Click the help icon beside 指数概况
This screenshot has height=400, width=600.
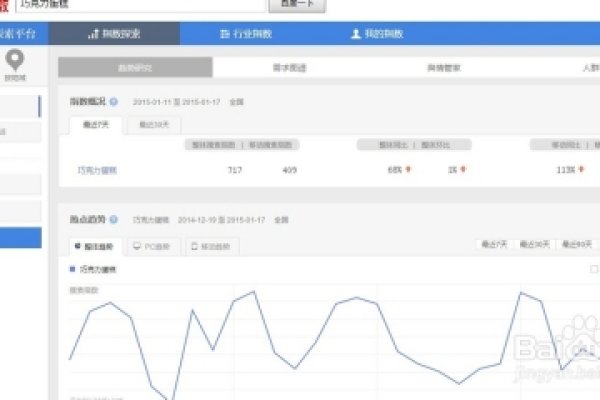tap(114, 102)
